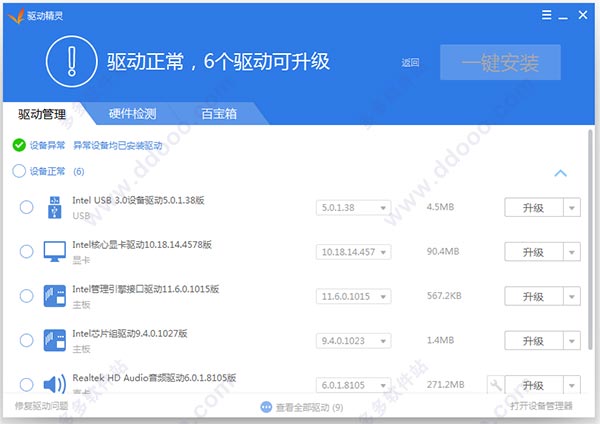This screenshot has width=600, height=424.
Task: Select the Intel管理引擎接口驱动 row circle
Action: (x=26, y=296)
